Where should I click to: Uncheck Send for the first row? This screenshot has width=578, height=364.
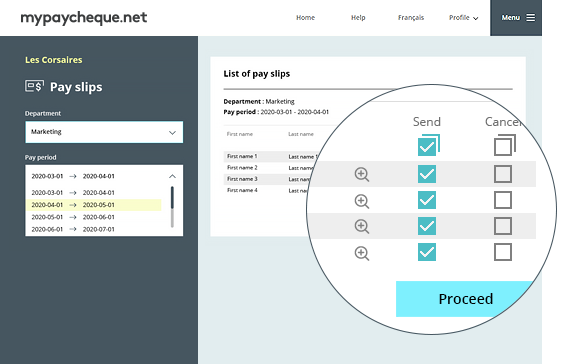click(427, 174)
